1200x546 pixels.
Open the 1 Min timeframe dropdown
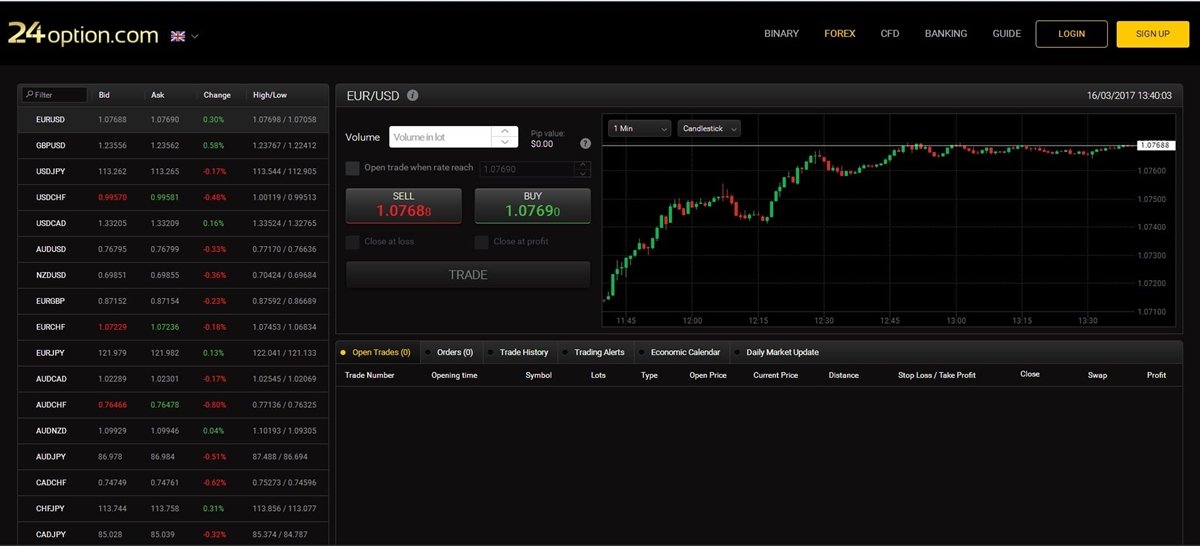pyautogui.click(x=640, y=129)
